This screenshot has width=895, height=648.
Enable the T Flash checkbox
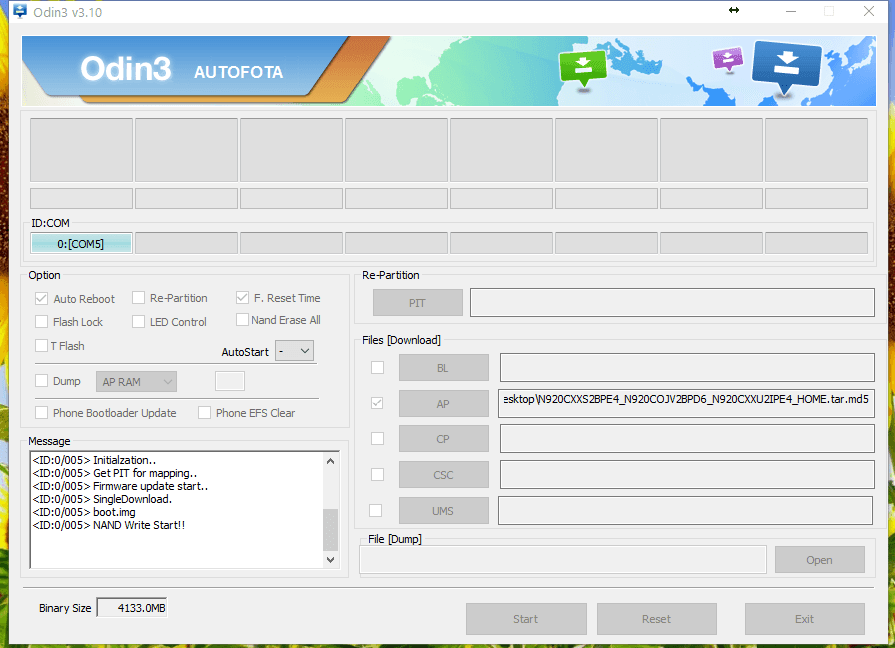click(x=41, y=345)
